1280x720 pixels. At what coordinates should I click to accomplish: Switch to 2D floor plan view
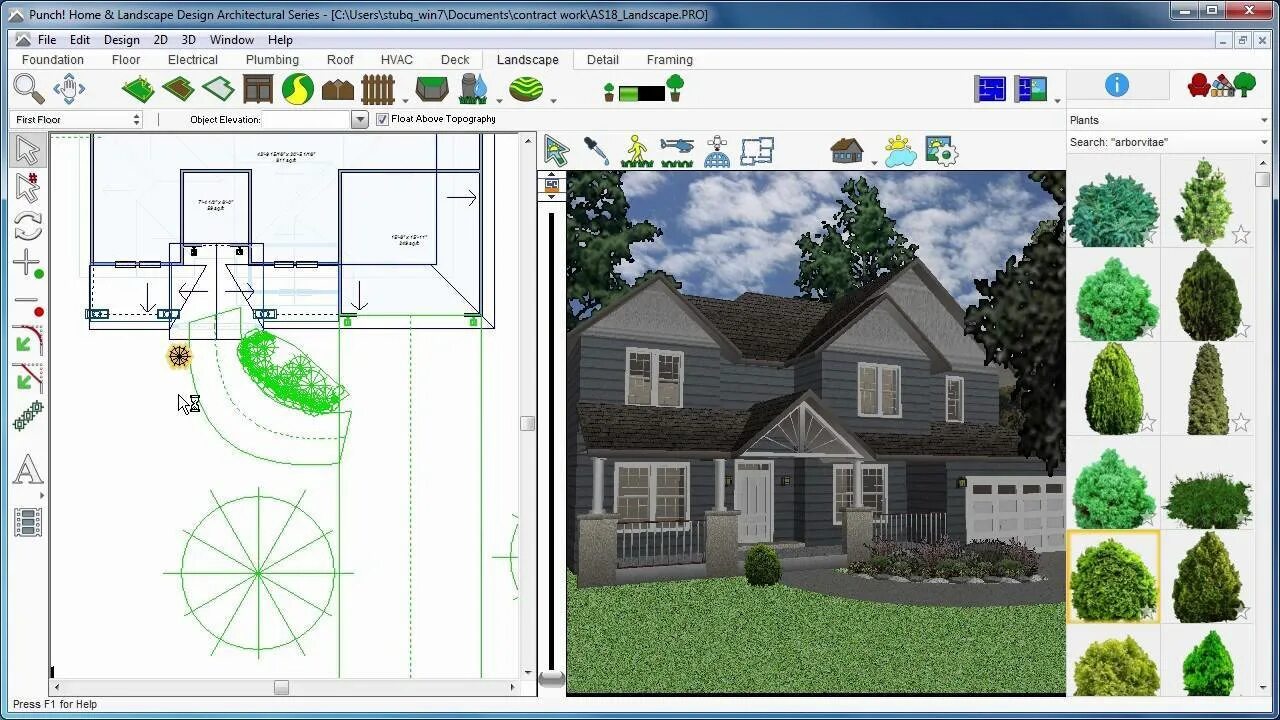point(990,89)
